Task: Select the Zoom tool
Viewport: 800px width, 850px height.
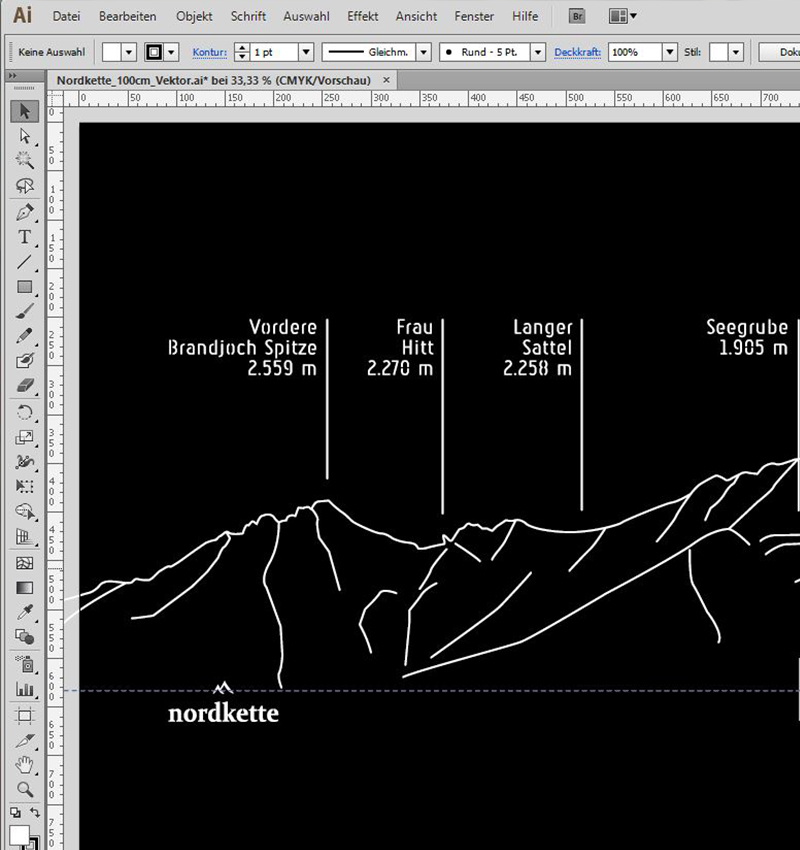Action: (x=24, y=789)
